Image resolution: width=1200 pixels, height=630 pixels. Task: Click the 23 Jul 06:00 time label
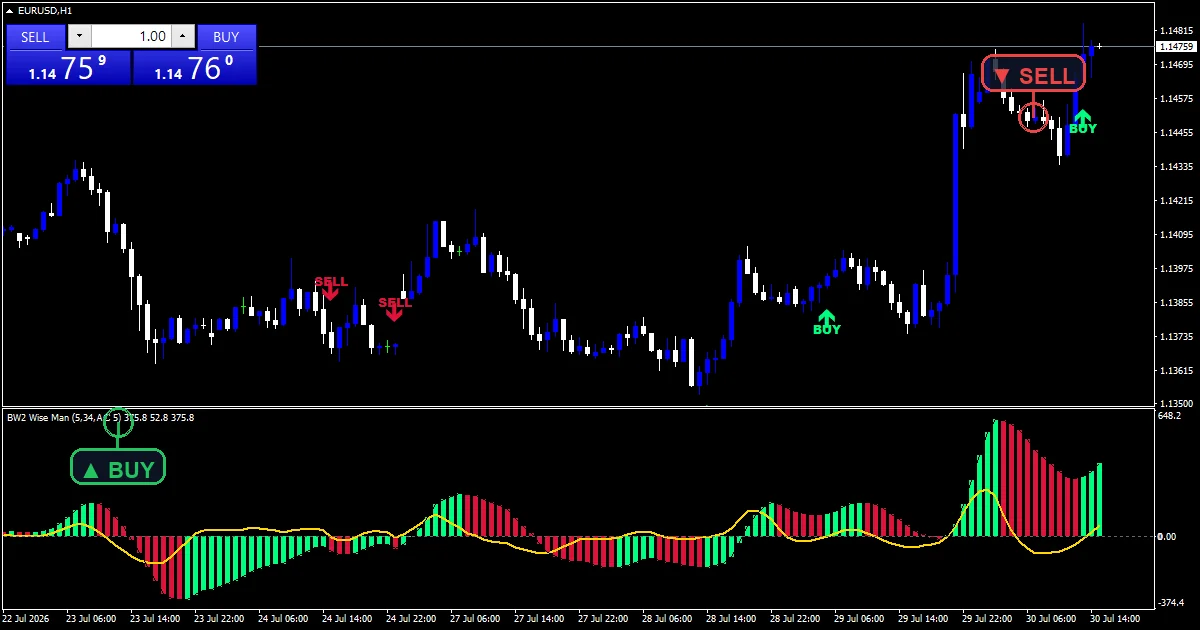point(92,618)
